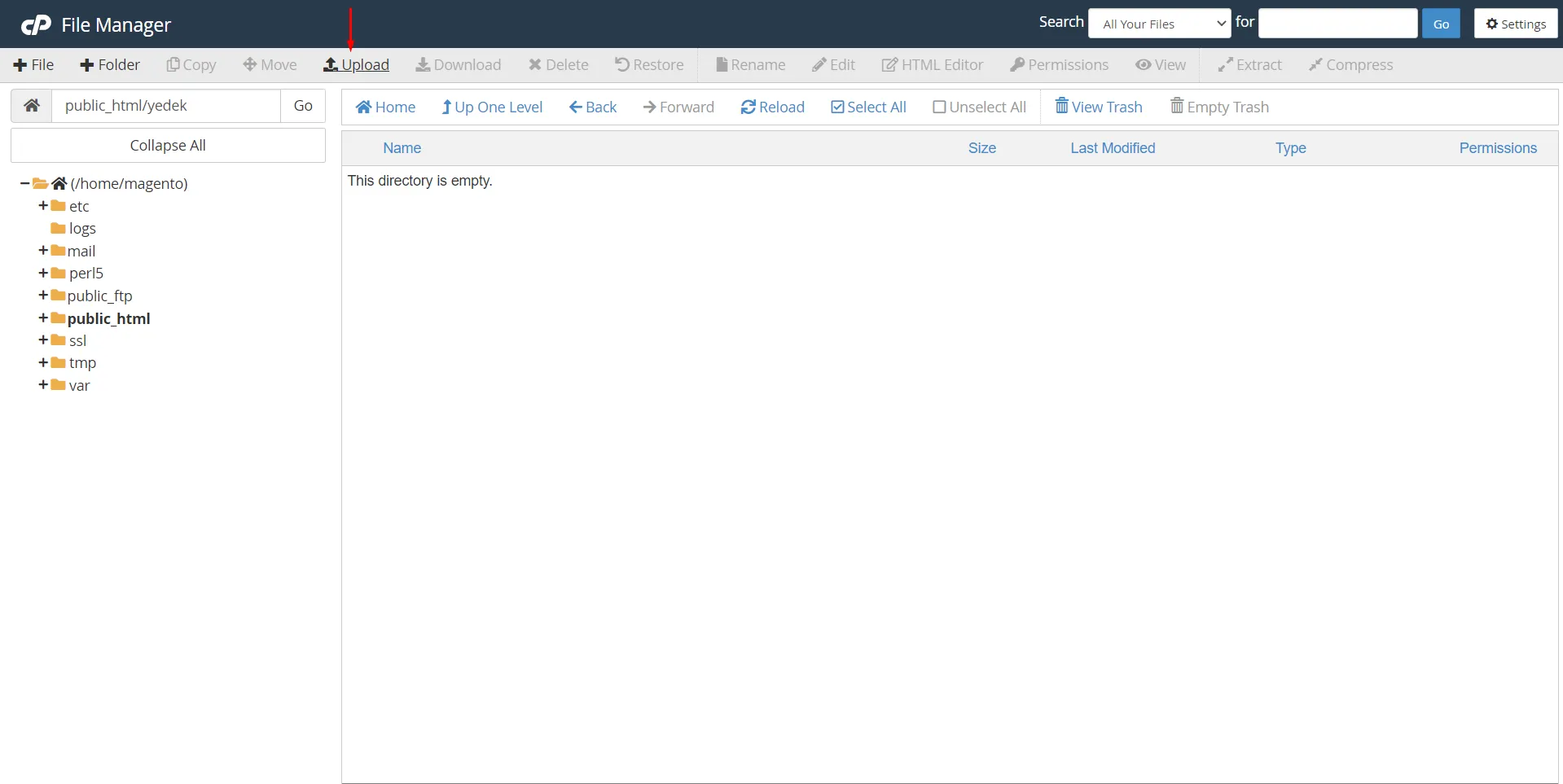Open the Settings gear button
Image resolution: width=1563 pixels, height=784 pixels.
coord(1515,24)
